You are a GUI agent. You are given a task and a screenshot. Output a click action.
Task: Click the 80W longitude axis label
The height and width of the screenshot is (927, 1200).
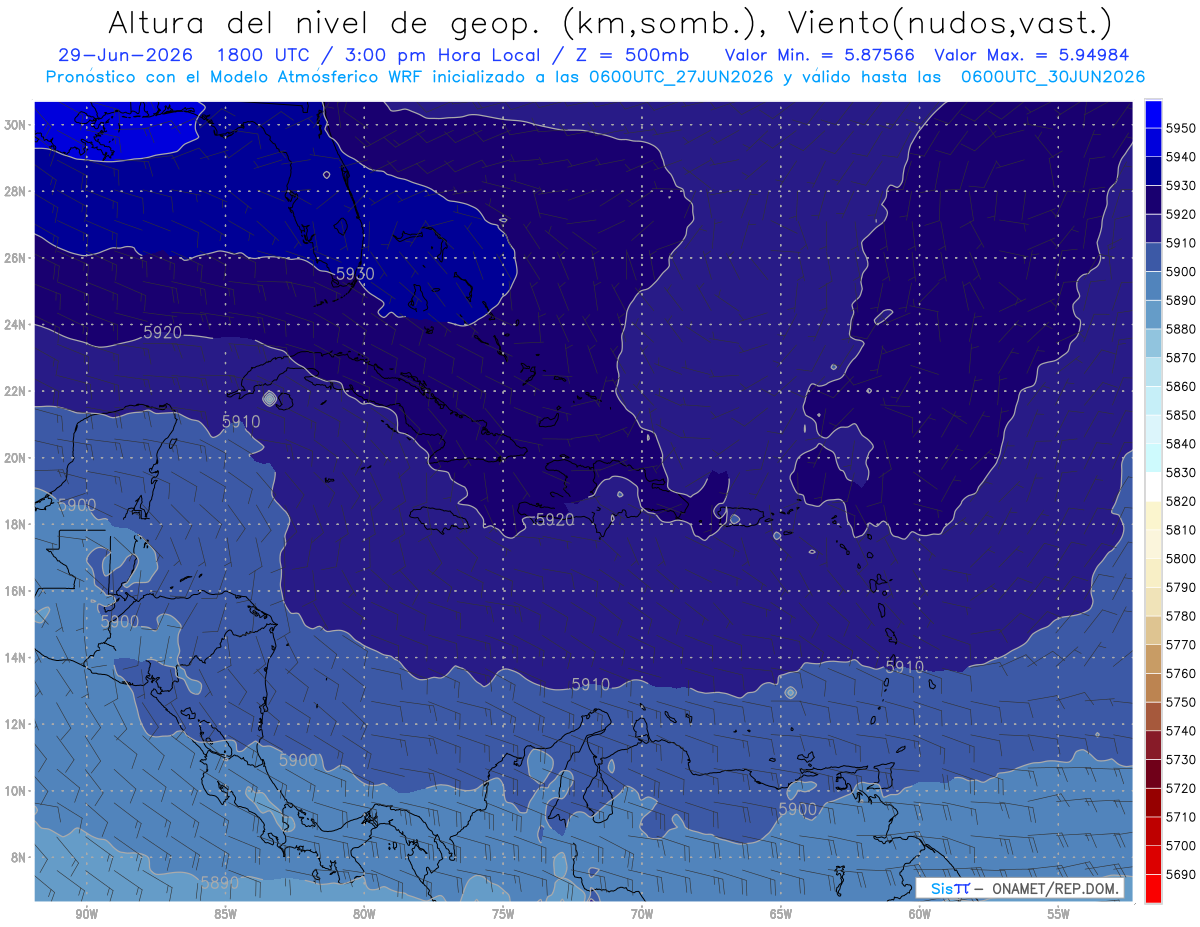[x=364, y=915]
